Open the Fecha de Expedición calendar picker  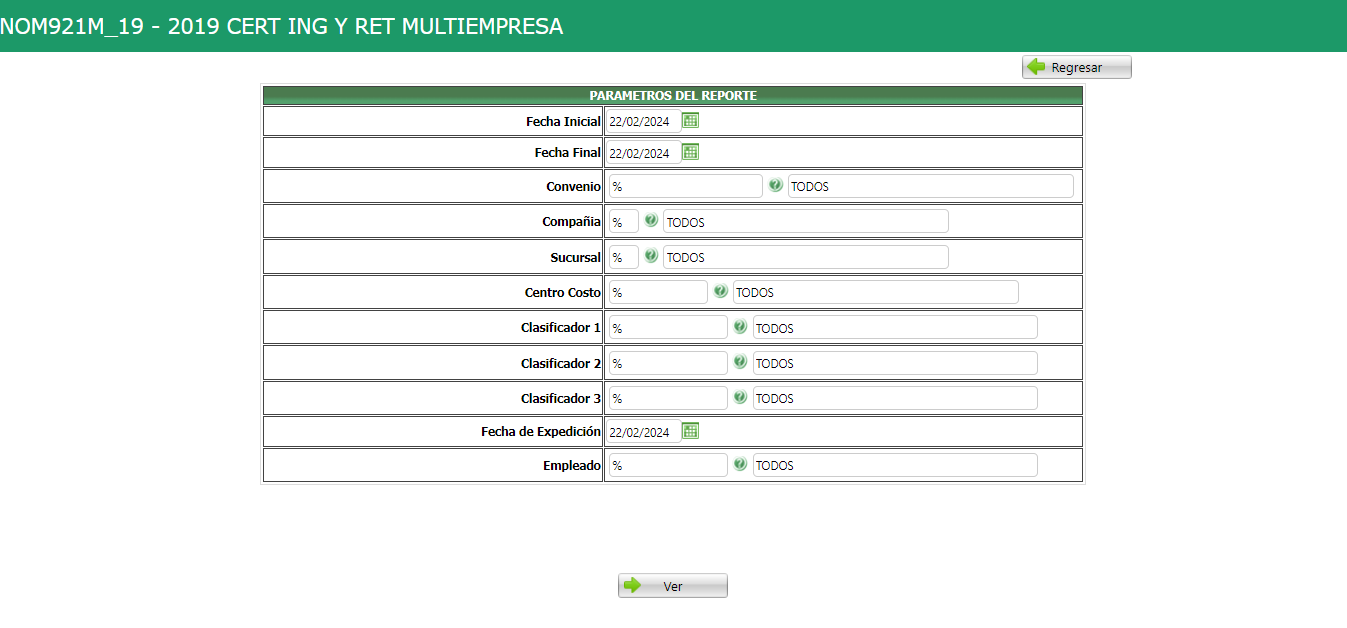pos(690,431)
